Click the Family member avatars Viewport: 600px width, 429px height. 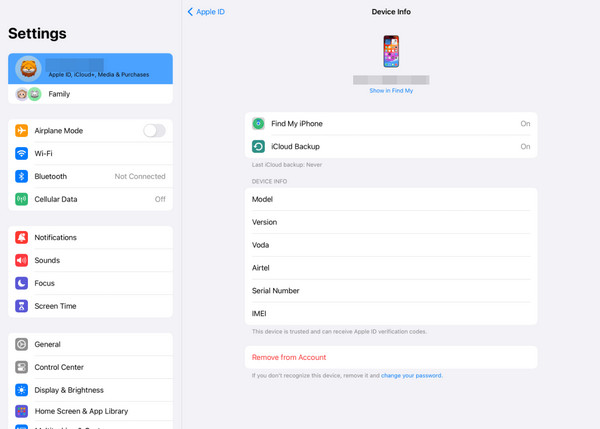click(28, 94)
